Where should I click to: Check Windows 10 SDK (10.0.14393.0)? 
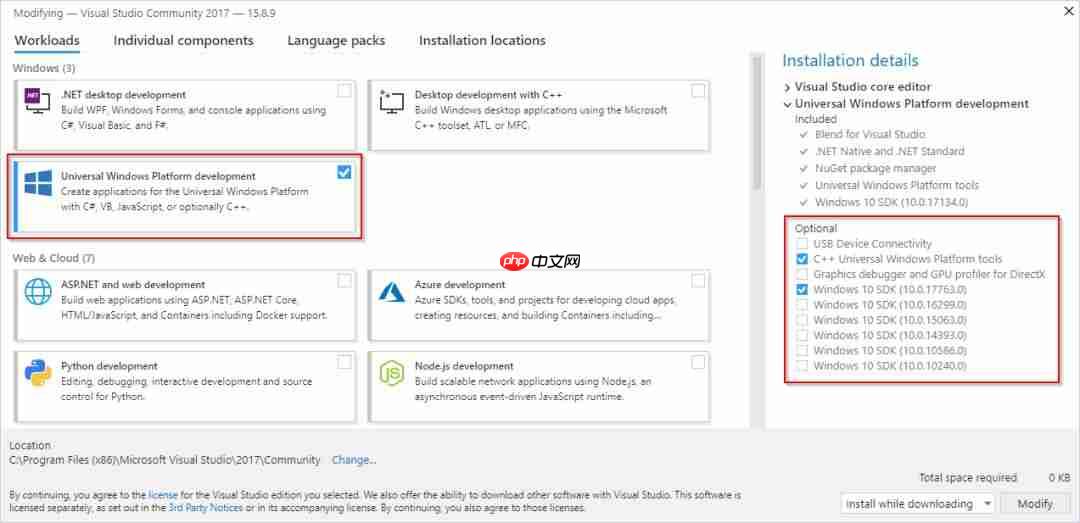pyautogui.click(x=802, y=335)
